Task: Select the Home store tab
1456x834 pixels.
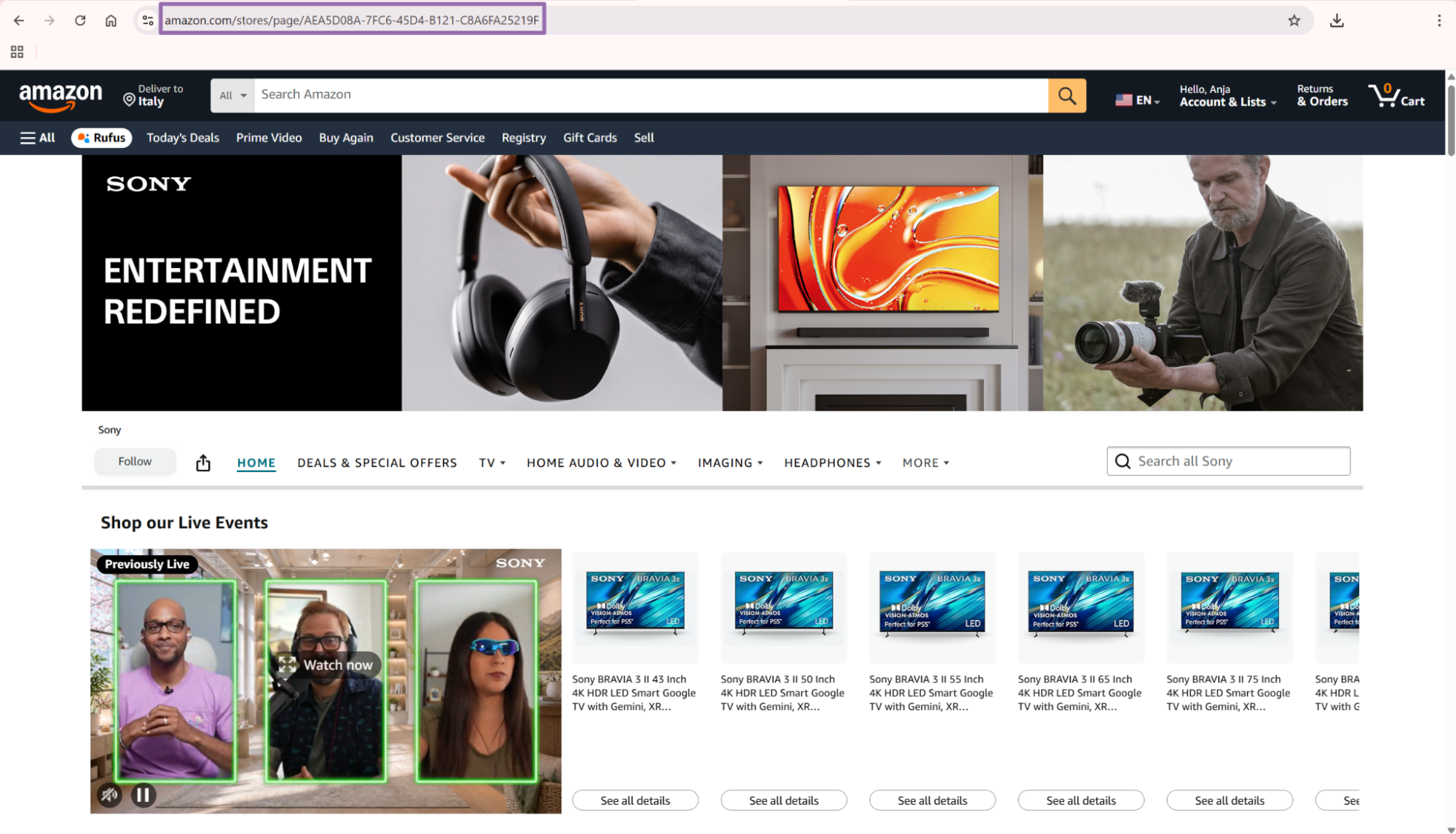Action: point(256,463)
